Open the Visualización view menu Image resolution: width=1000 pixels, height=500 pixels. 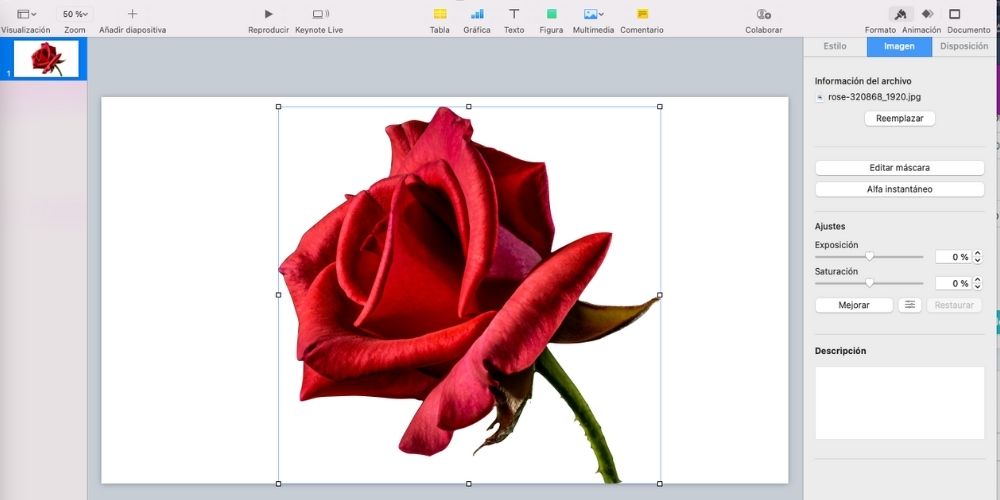26,14
